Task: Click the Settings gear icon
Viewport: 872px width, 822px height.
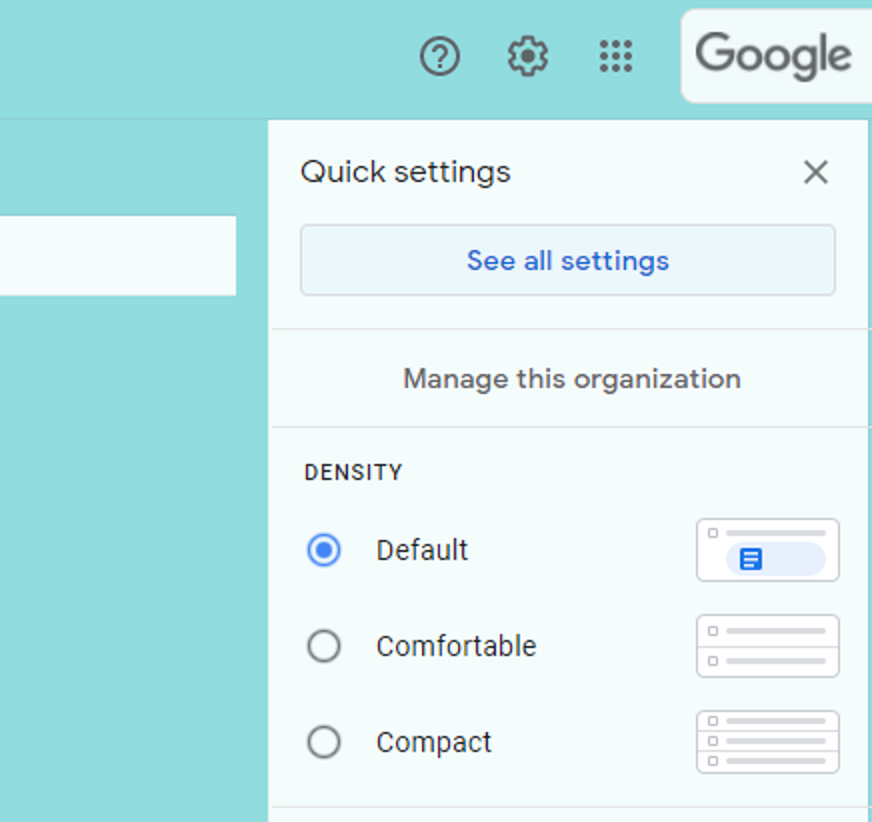Action: tap(528, 56)
